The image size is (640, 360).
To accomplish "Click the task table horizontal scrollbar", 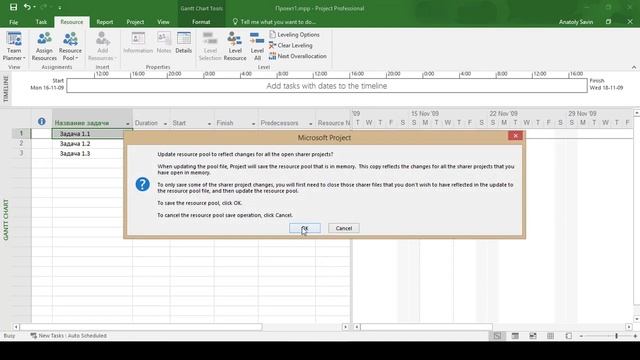I will tap(141, 327).
